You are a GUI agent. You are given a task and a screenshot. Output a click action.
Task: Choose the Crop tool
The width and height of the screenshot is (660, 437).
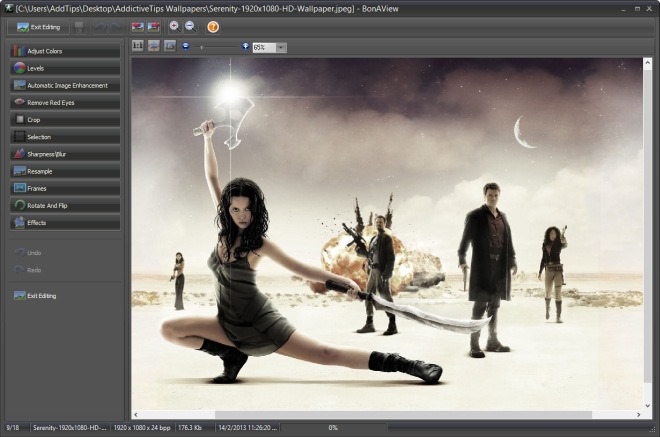tap(65, 120)
